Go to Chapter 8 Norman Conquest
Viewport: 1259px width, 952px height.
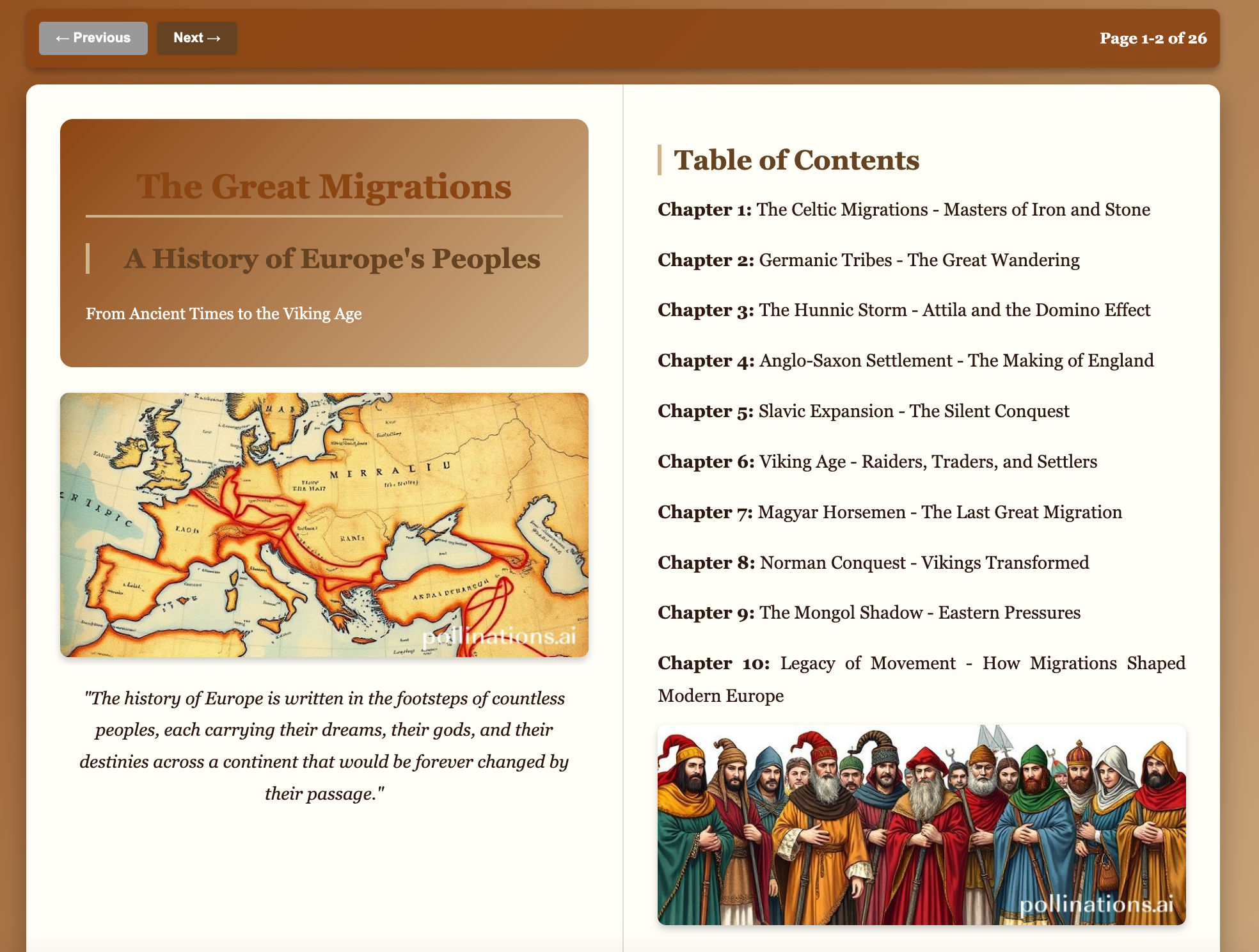[x=873, y=563]
